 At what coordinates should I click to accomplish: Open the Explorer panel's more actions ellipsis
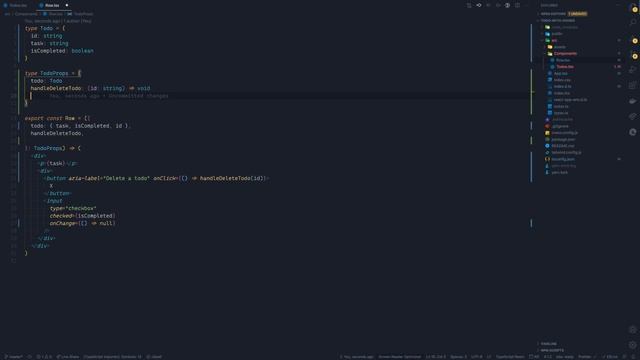(x=619, y=5)
